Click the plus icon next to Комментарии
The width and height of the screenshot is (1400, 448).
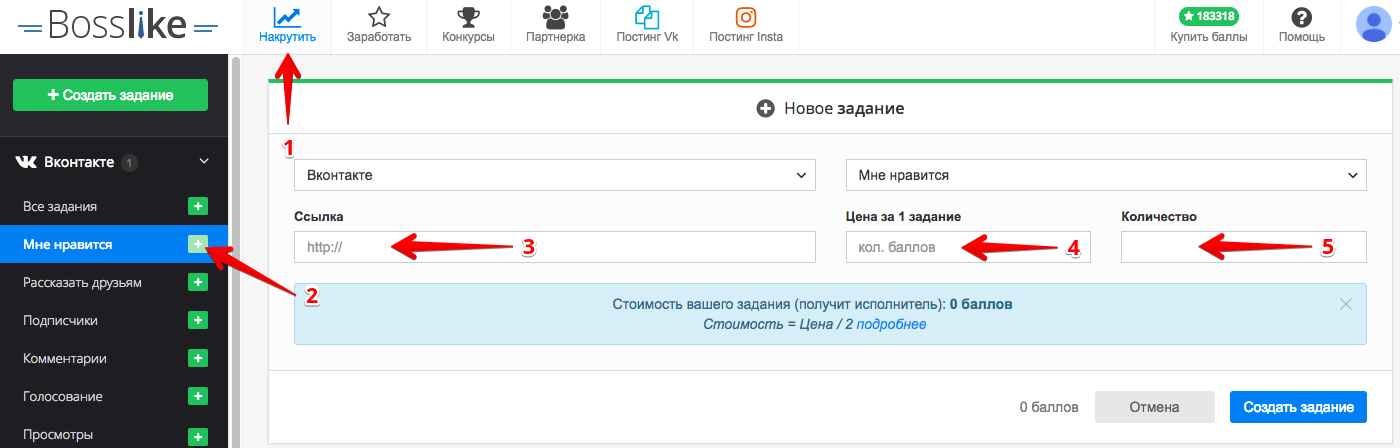pos(198,358)
